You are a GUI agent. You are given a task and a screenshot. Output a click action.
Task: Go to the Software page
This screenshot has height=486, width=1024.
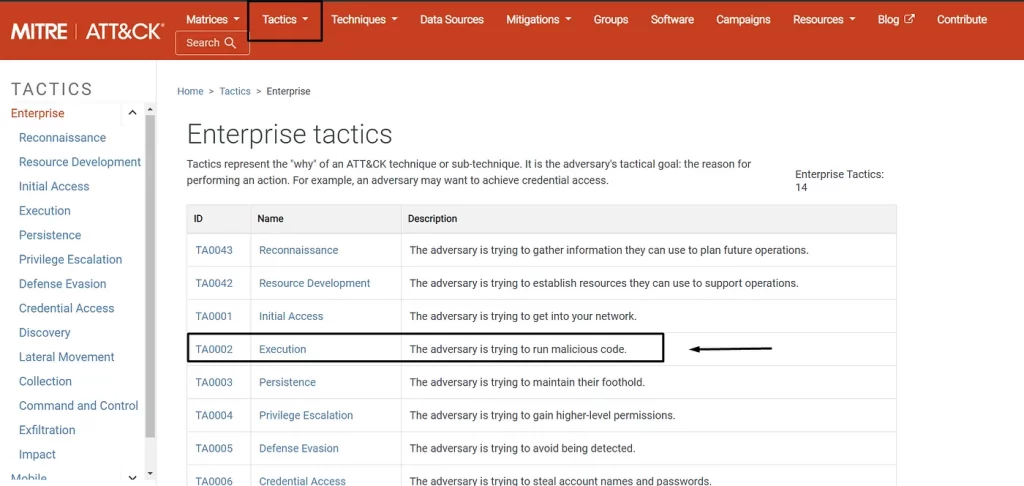tap(672, 20)
